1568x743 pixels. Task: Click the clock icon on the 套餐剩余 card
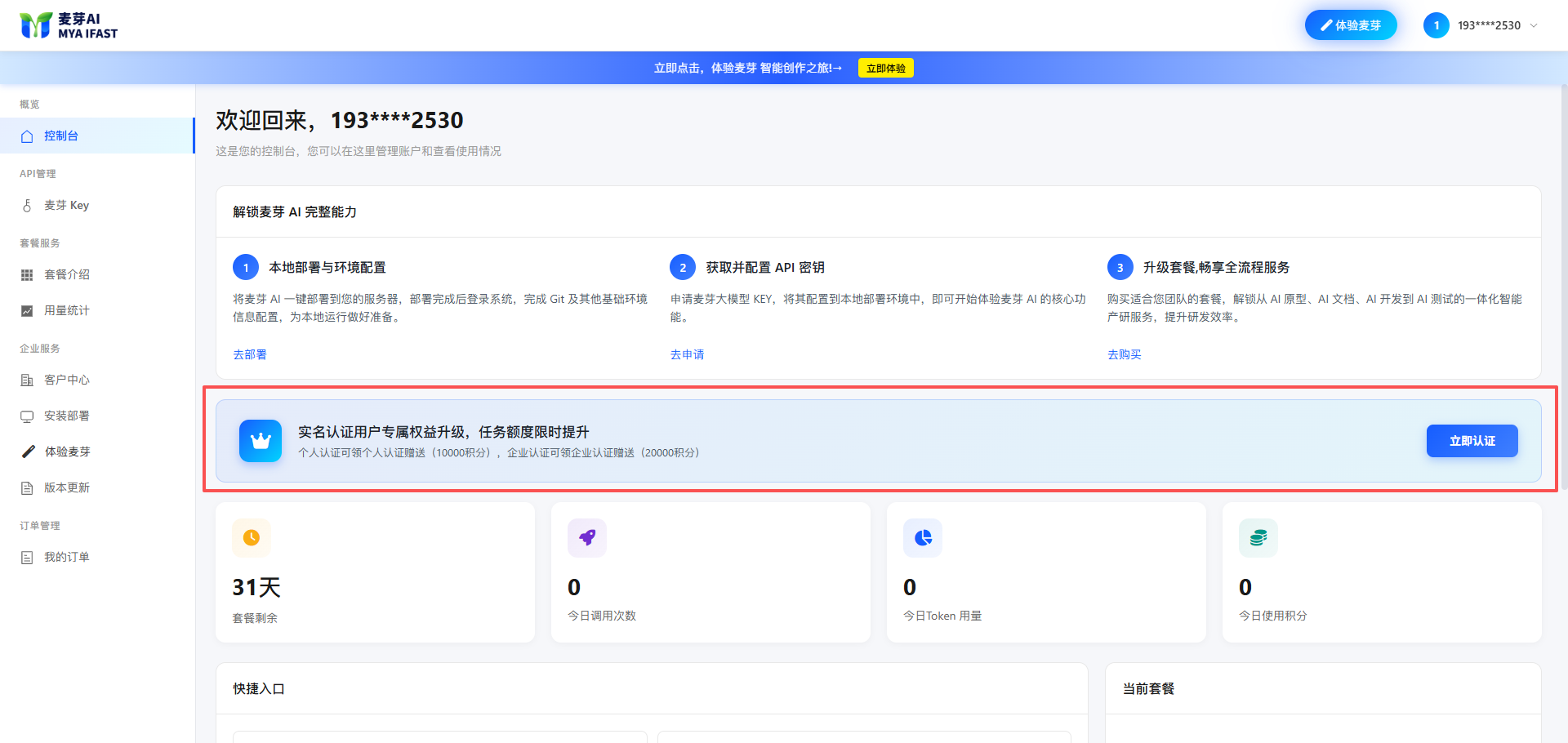pos(252,537)
